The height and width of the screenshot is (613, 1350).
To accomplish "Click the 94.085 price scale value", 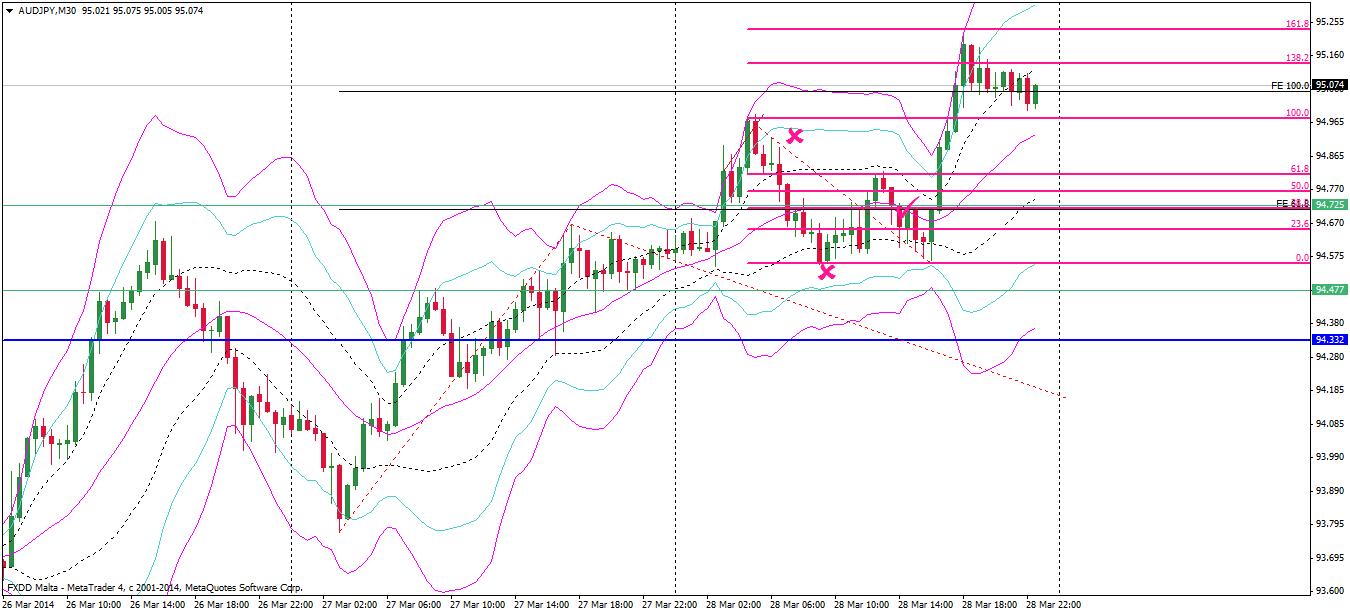I will point(1330,424).
